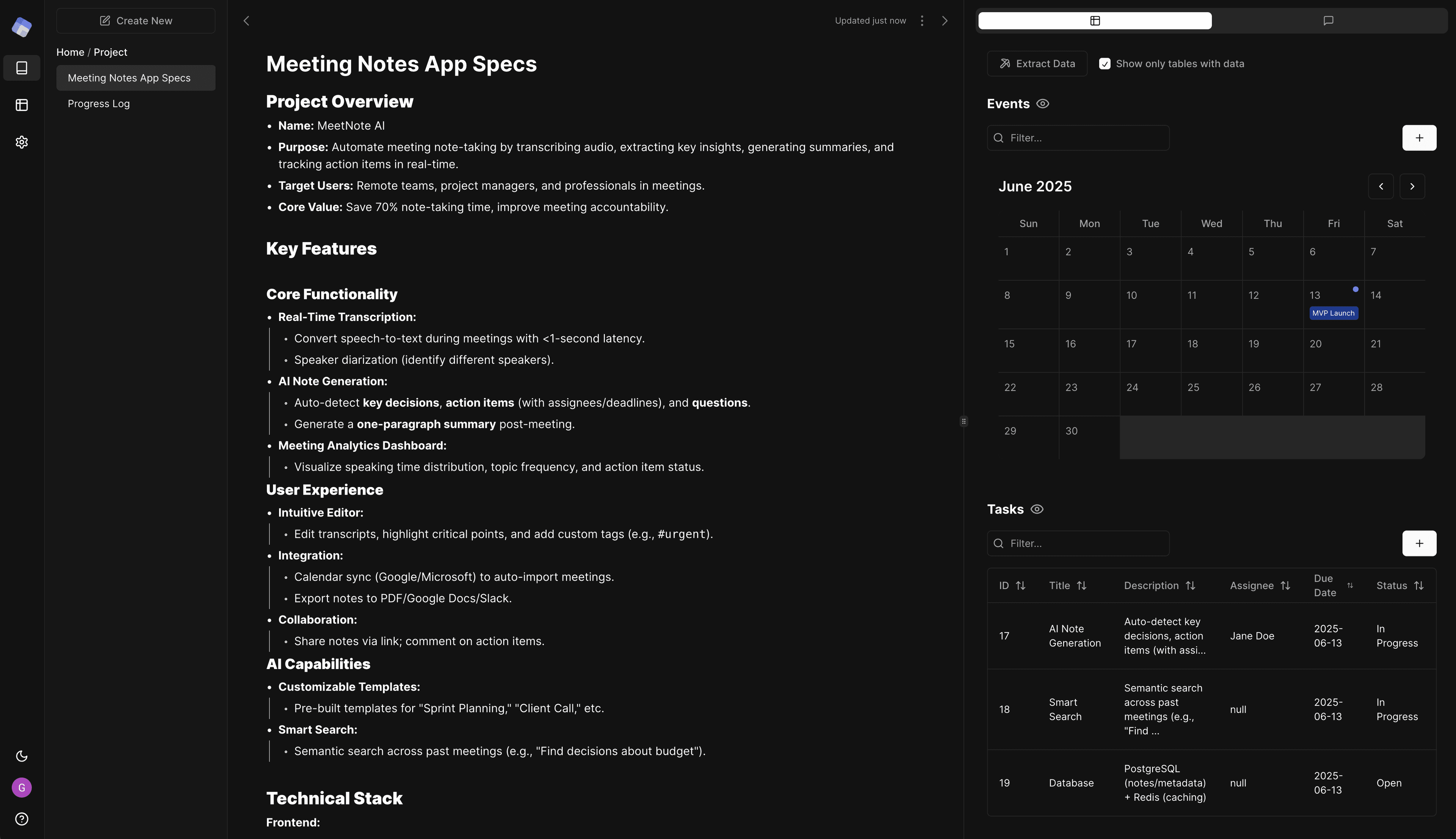Click the Project Overview heading

coord(340,101)
